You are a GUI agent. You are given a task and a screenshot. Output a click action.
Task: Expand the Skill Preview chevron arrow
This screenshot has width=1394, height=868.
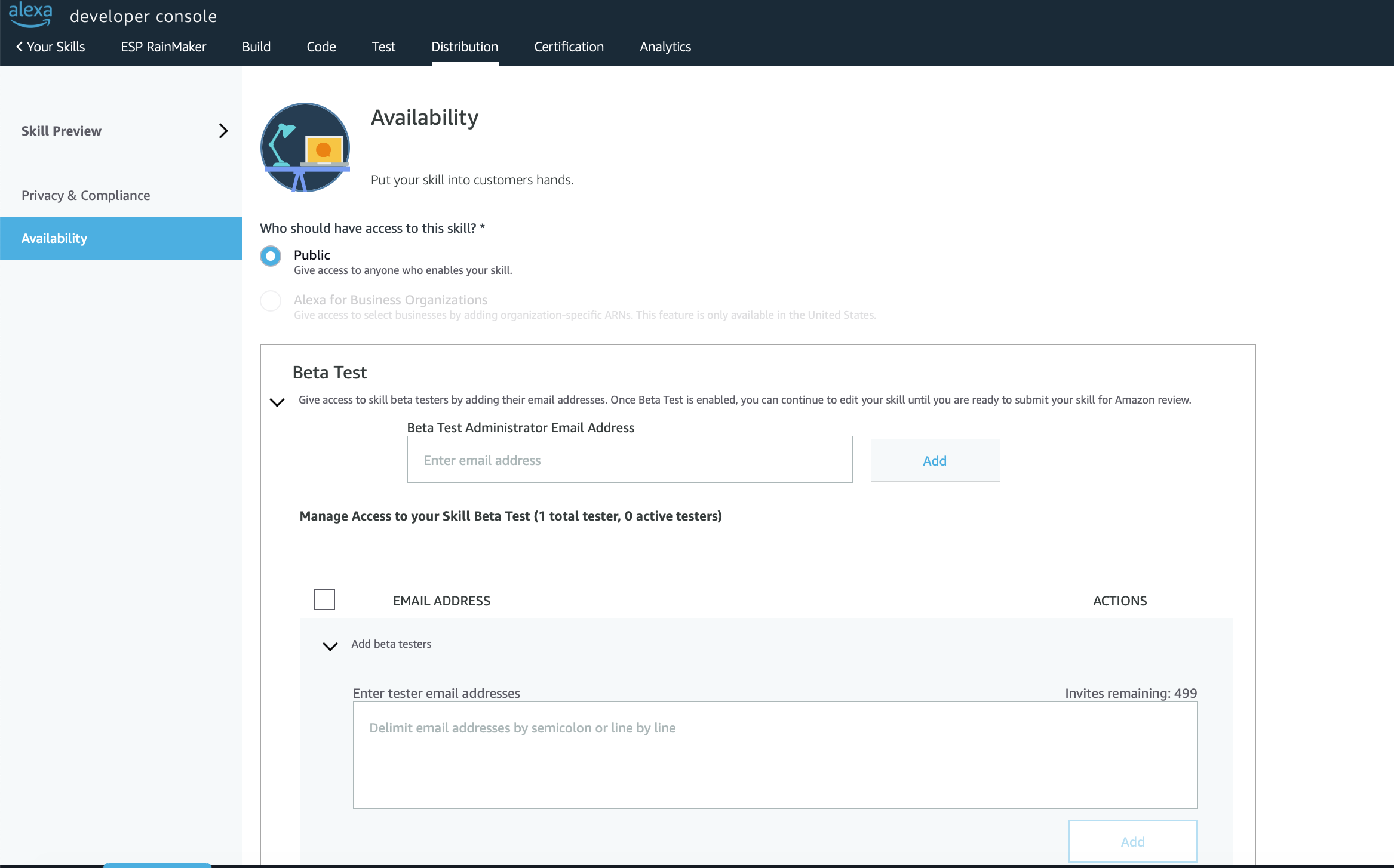coord(223,131)
